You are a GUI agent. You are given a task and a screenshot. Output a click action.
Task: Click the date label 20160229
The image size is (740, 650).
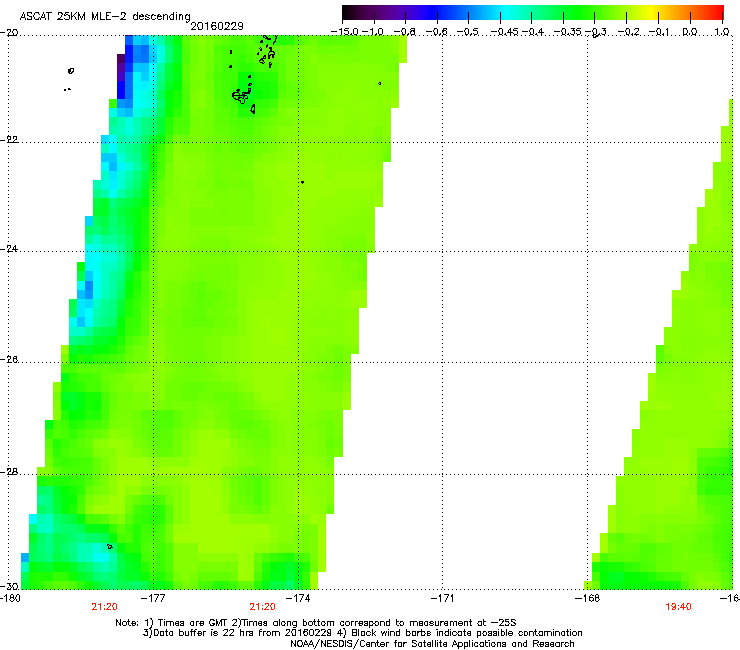coord(217,26)
